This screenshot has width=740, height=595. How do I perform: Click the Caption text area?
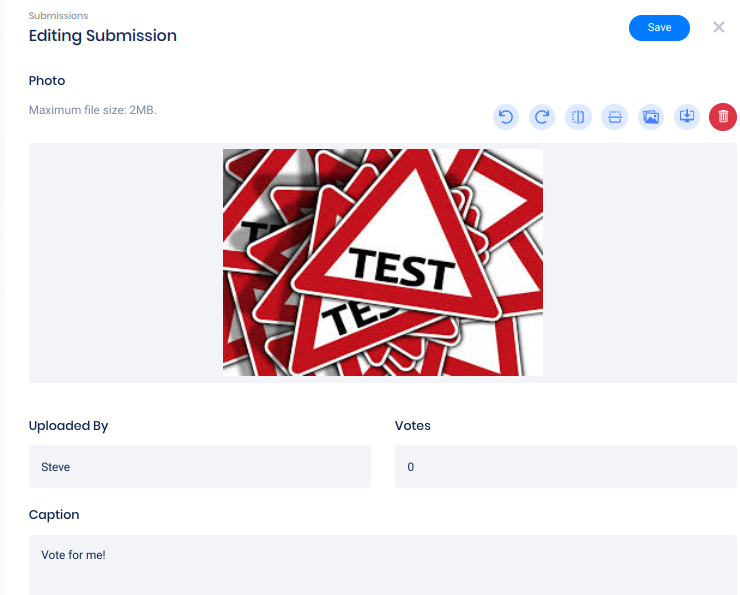(382, 564)
